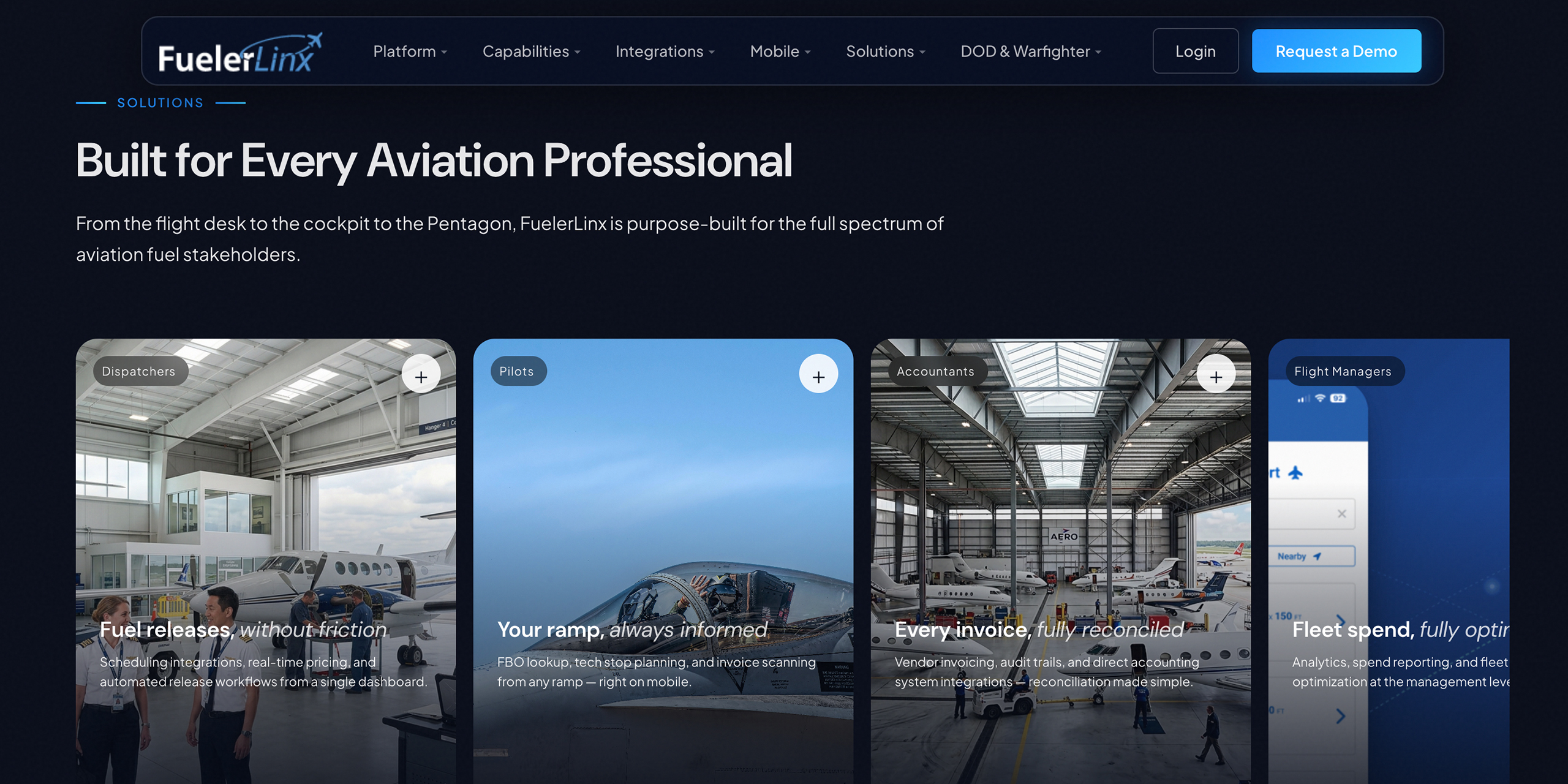Open the Mobile dropdown menu
Image resolution: width=1568 pixels, height=784 pixels.
(x=780, y=51)
